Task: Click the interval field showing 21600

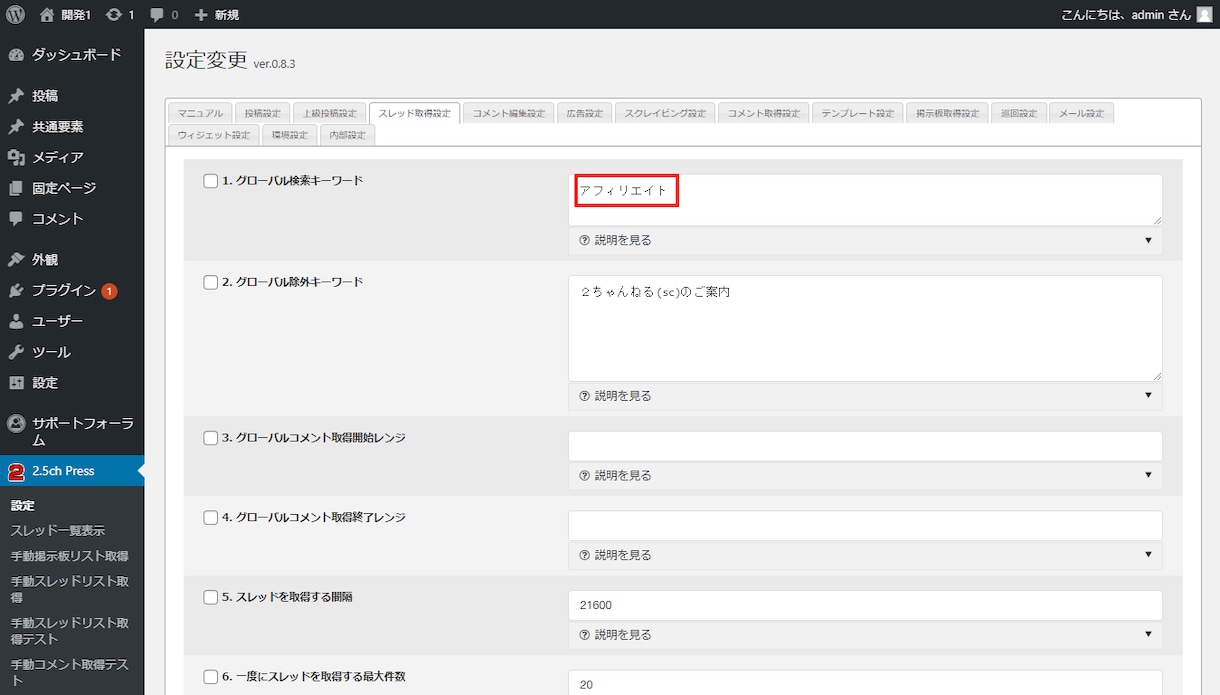Action: (865, 605)
